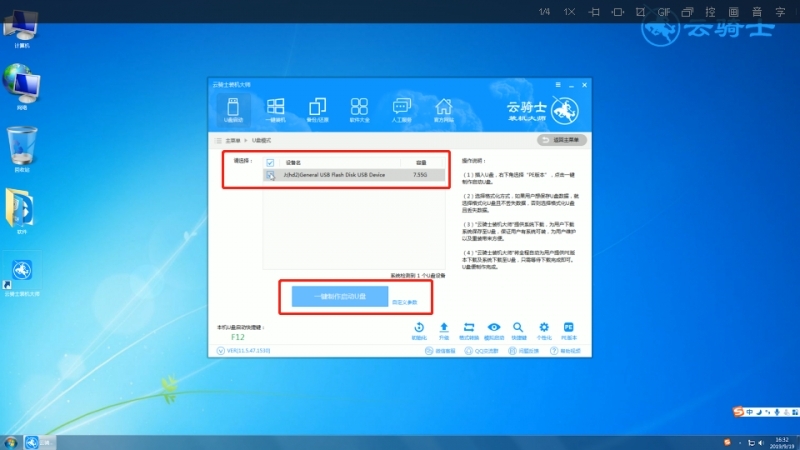Toggle the select-all checkbox in device header

(x=270, y=163)
